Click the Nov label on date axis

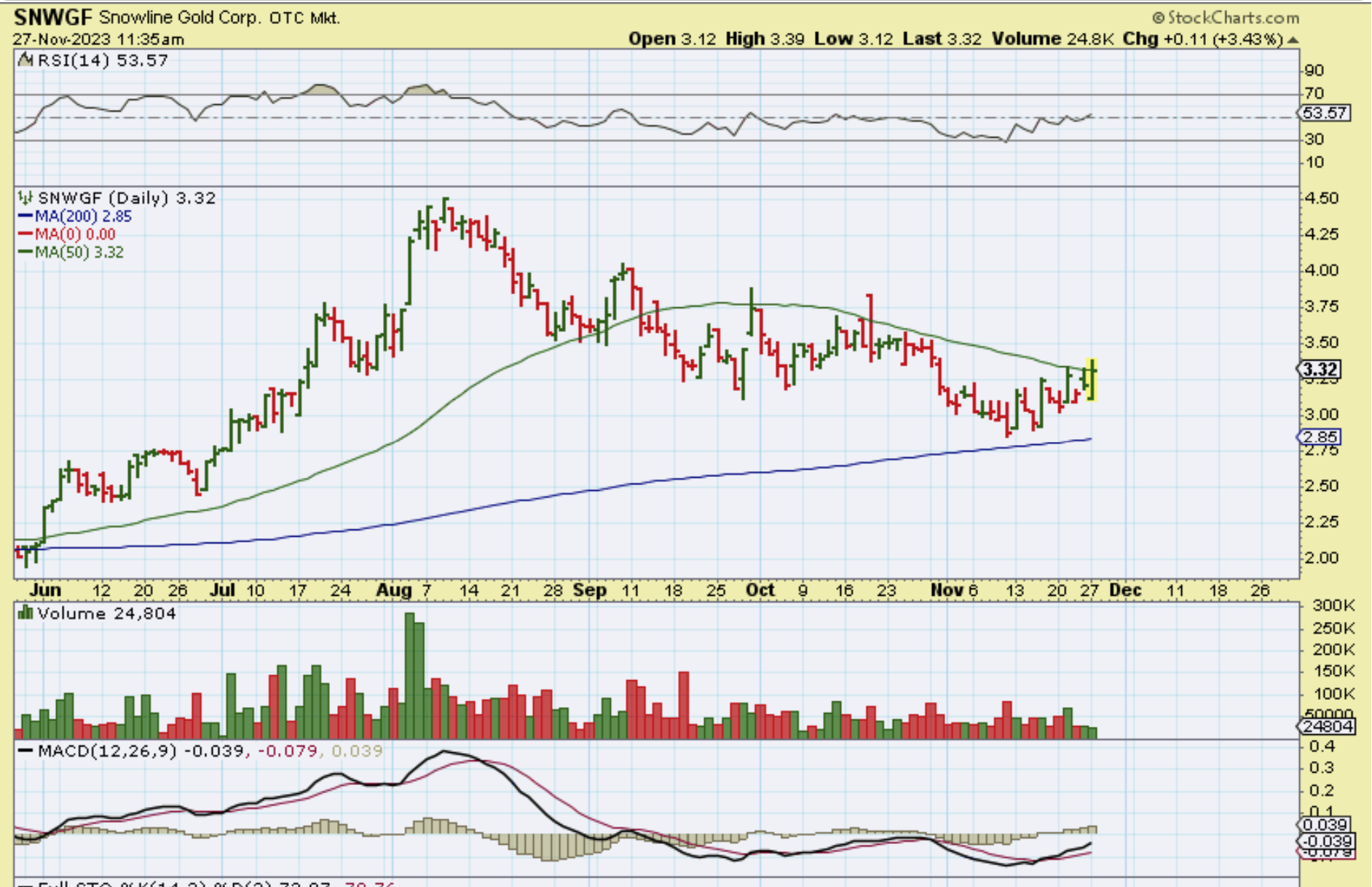[947, 590]
